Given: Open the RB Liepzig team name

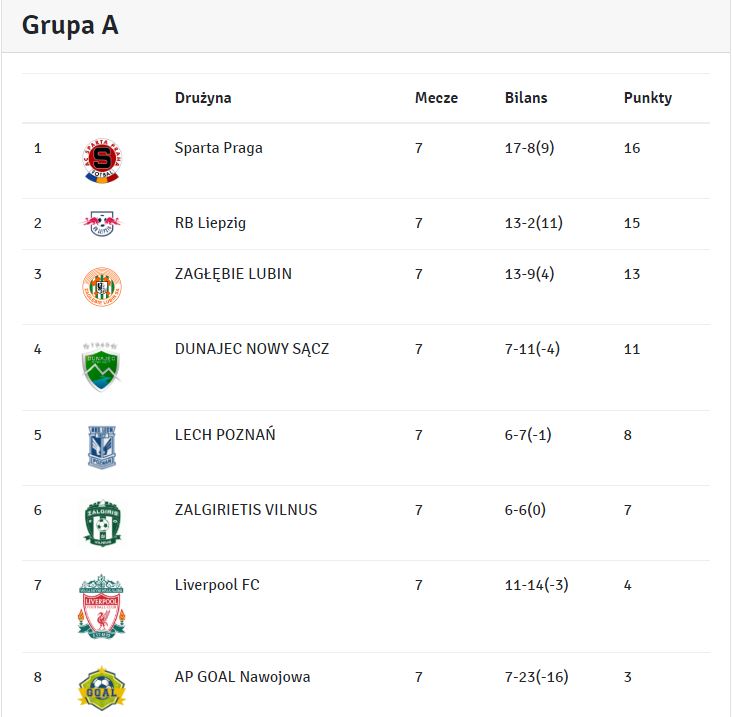Looking at the screenshot, I should (210, 223).
